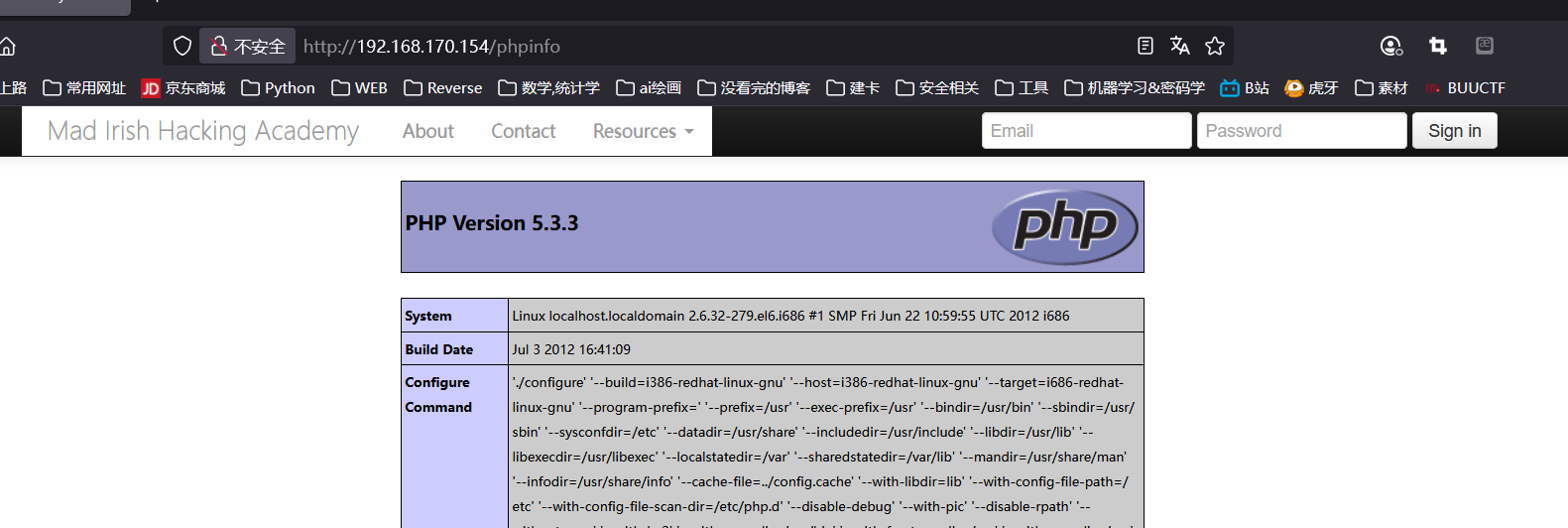Click the Sign in button
Screen dimensions: 1568x528
tap(1454, 130)
